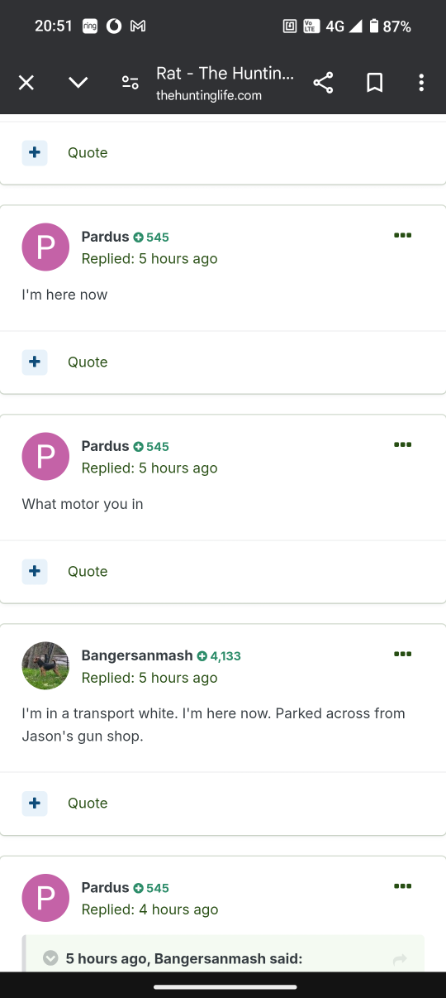View Bangersanmash's dog avatar thumbnail
446x998 pixels.
click(46, 666)
